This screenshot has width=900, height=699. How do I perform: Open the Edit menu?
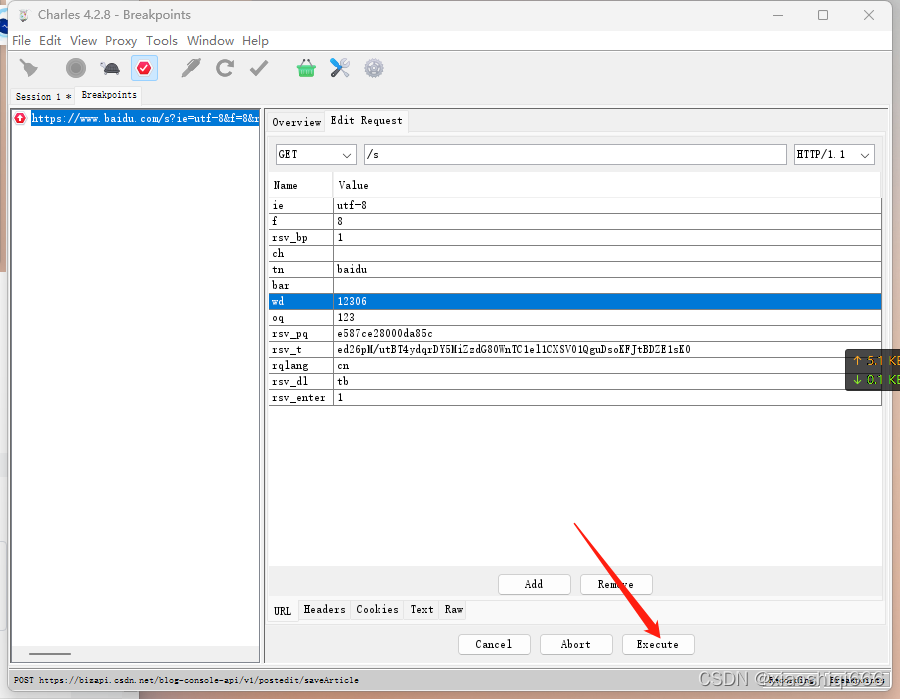coord(50,41)
